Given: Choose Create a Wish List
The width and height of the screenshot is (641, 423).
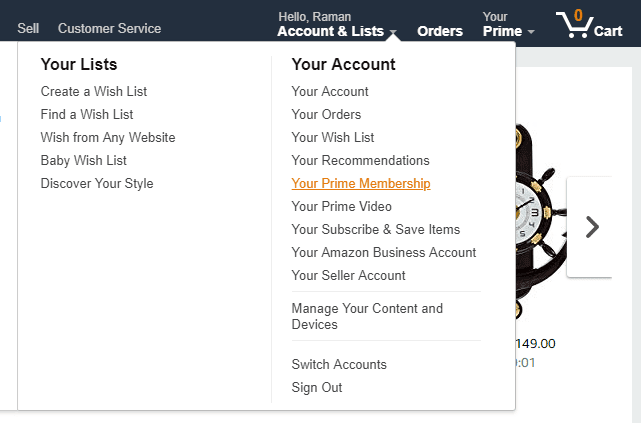Looking at the screenshot, I should pyautogui.click(x=94, y=91).
